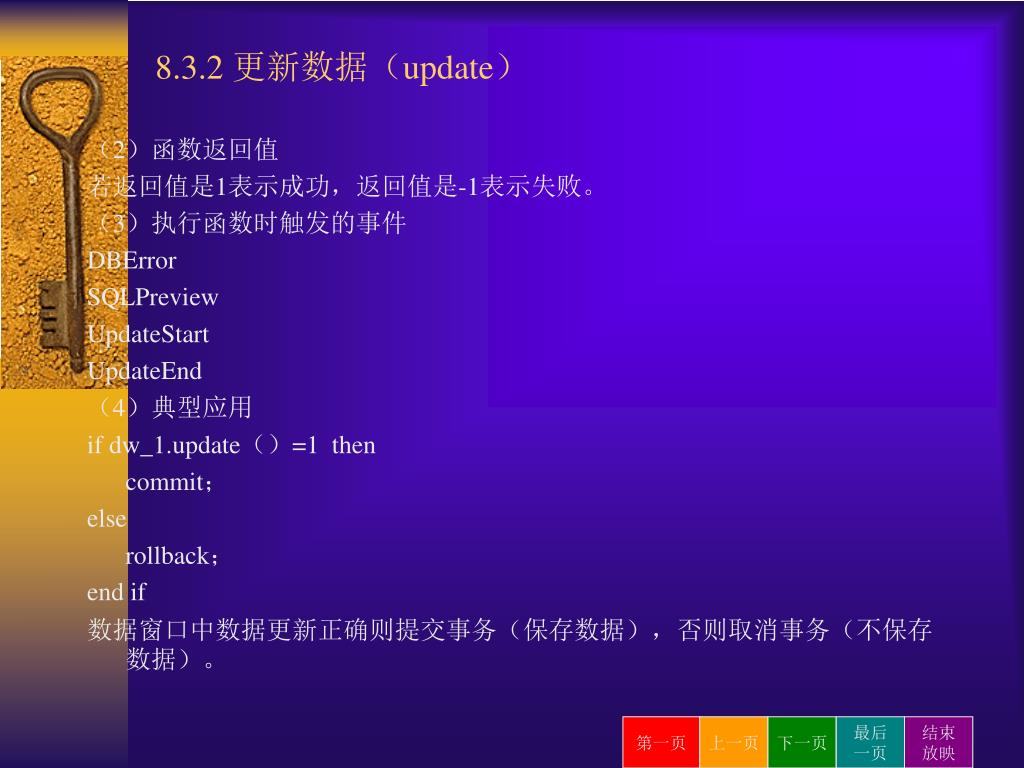Viewport: 1024px width, 768px height.
Task: Click the line 若返回值是1表示成功
Action: tap(342, 186)
